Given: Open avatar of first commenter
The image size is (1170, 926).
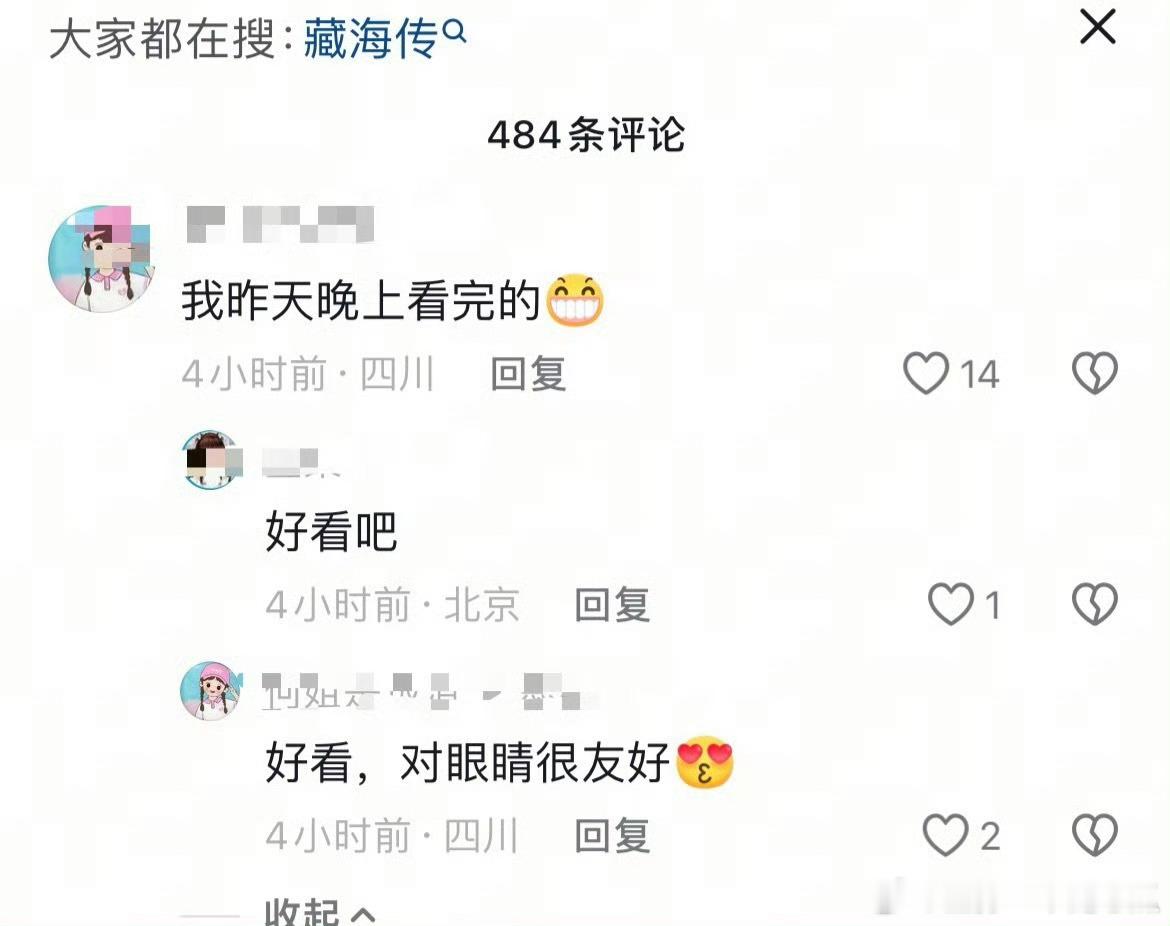Looking at the screenshot, I should pyautogui.click(x=101, y=258).
